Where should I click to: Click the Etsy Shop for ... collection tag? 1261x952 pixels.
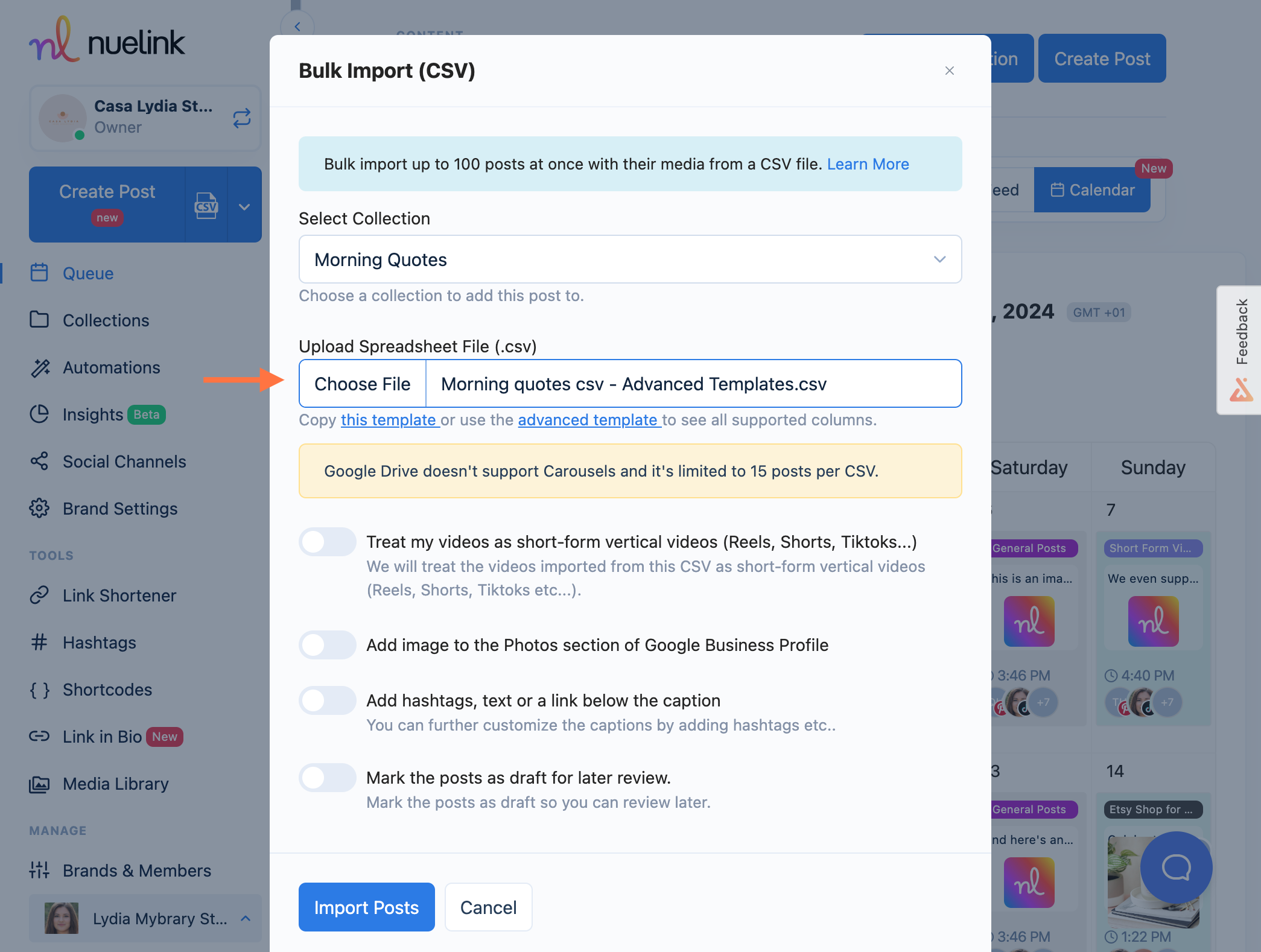point(1153,809)
